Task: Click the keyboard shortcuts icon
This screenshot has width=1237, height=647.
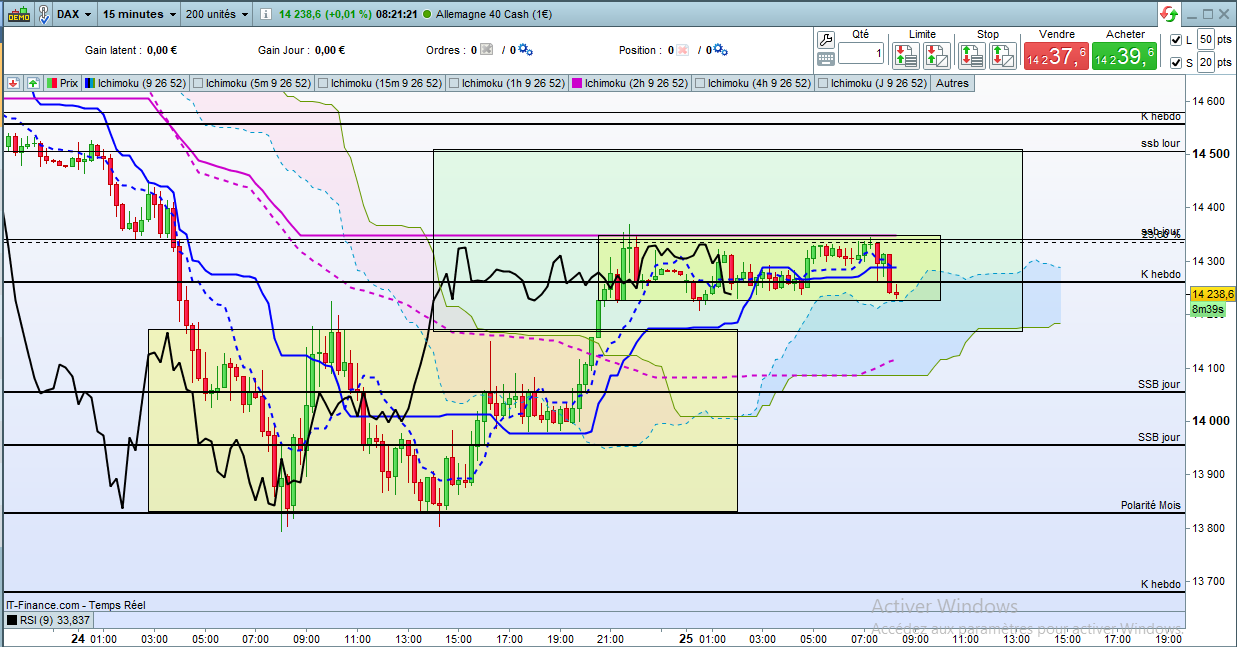Action: point(826,59)
